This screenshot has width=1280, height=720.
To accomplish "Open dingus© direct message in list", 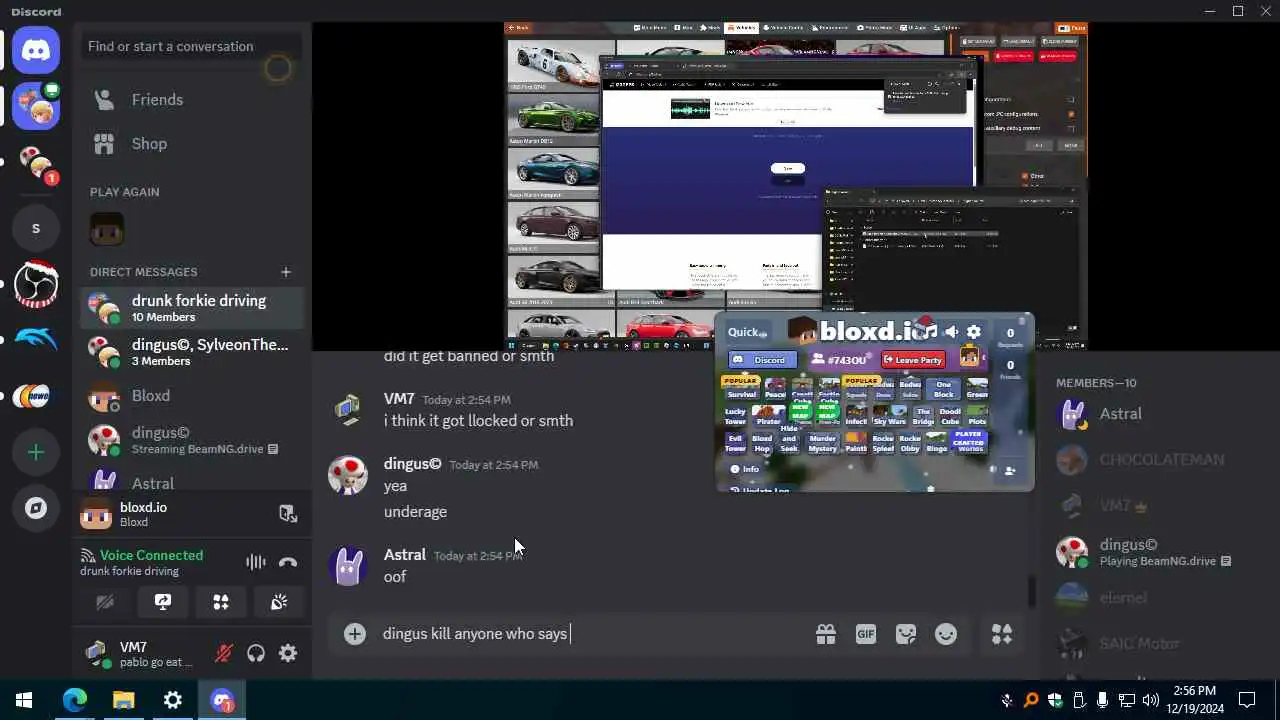I will click(192, 440).
